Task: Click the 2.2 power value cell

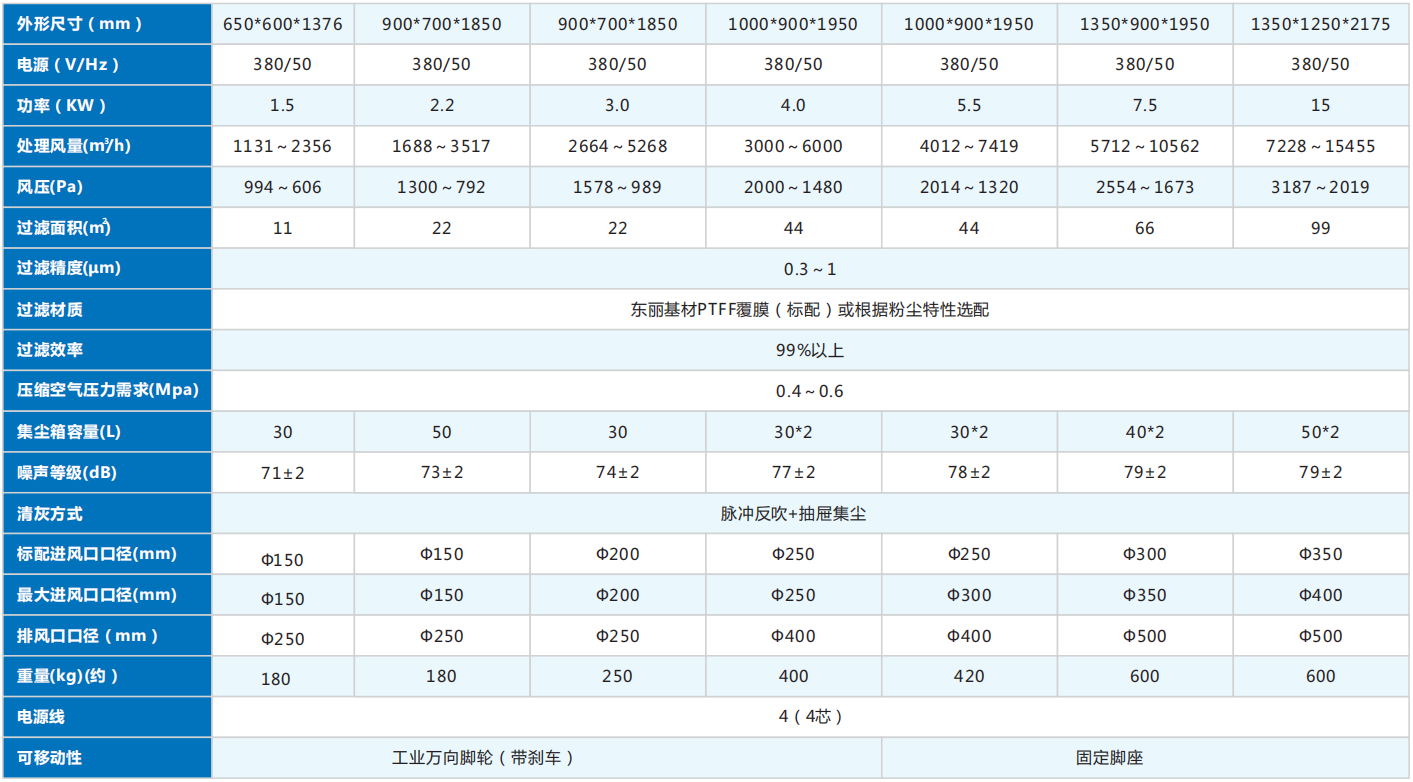Action: [442, 105]
